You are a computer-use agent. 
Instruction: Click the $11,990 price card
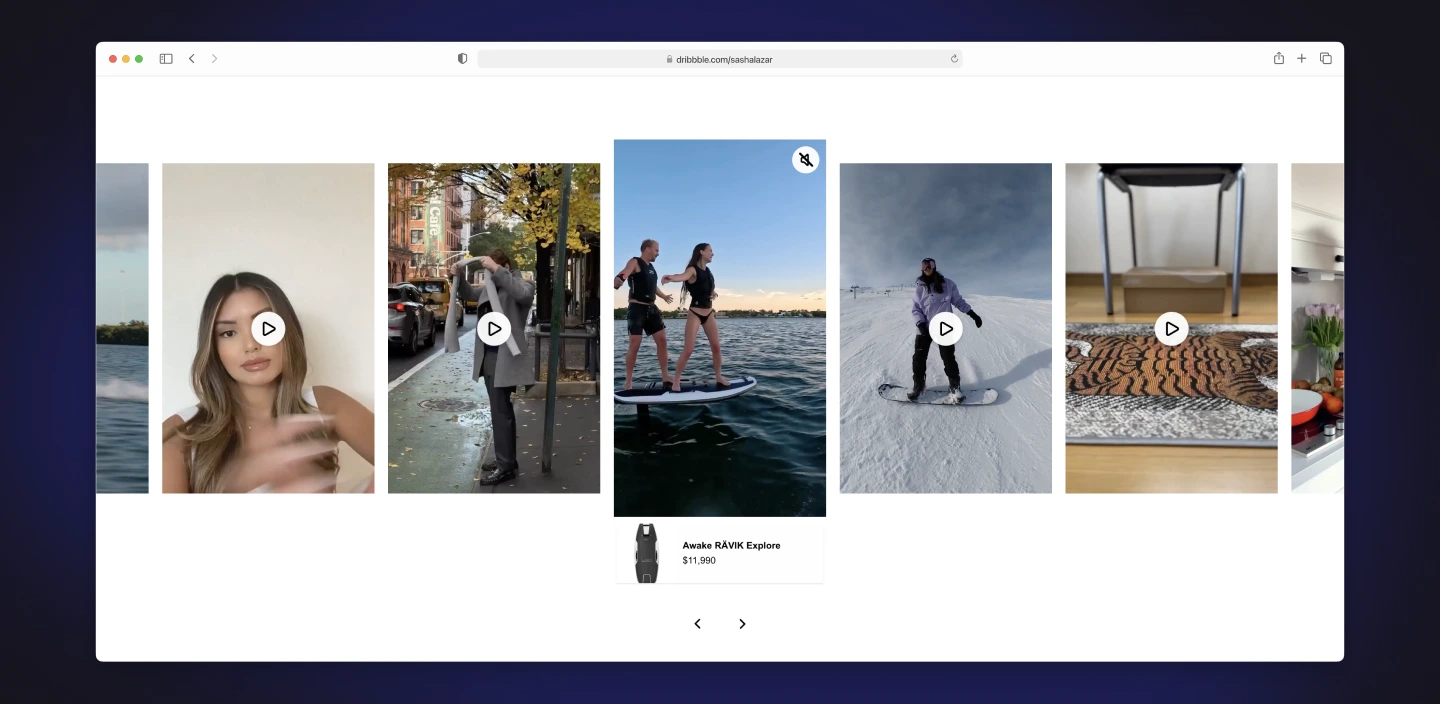point(697,560)
